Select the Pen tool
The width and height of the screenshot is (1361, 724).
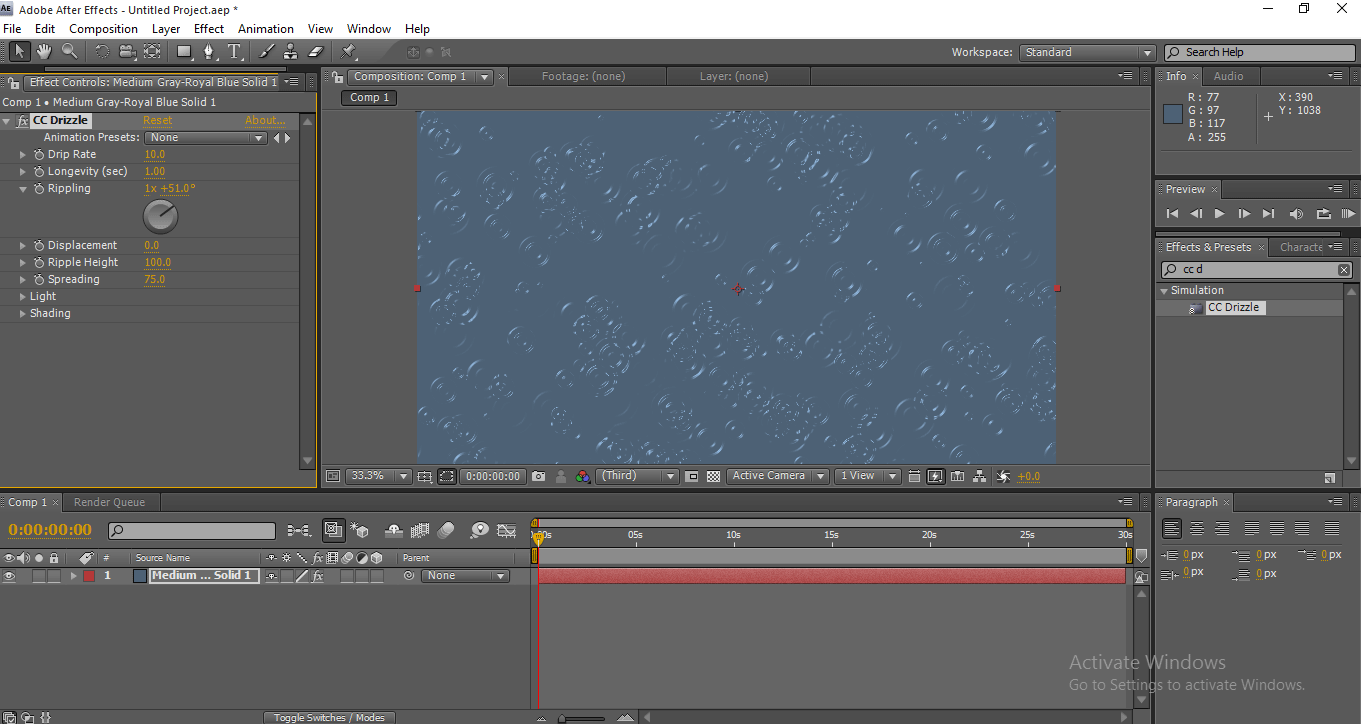[x=209, y=51]
